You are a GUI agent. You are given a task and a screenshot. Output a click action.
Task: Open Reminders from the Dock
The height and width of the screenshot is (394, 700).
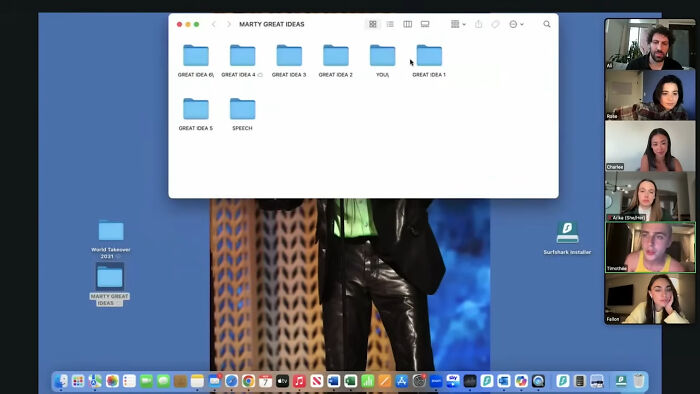(129, 381)
